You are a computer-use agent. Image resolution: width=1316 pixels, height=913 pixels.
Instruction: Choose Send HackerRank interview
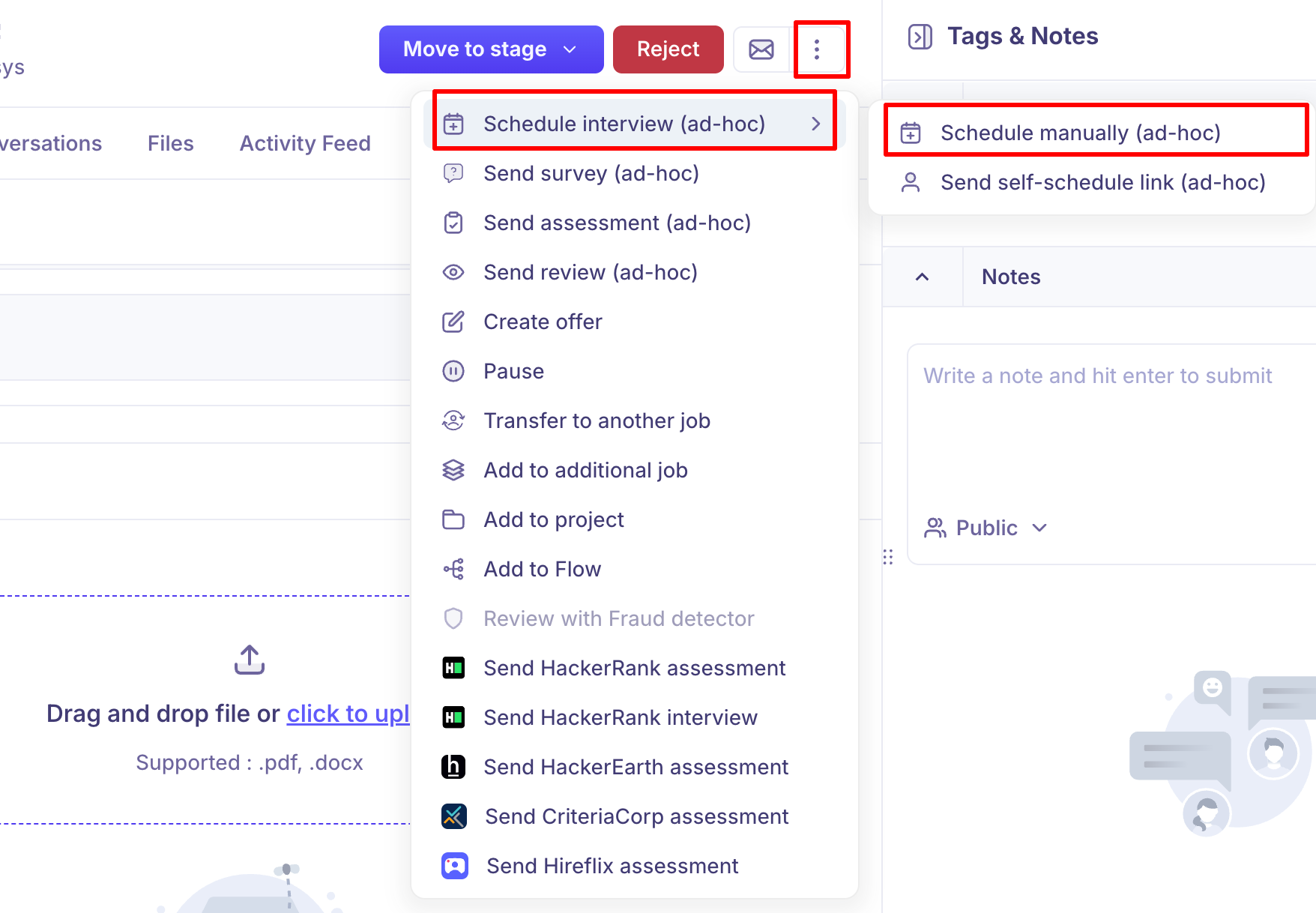click(635, 717)
